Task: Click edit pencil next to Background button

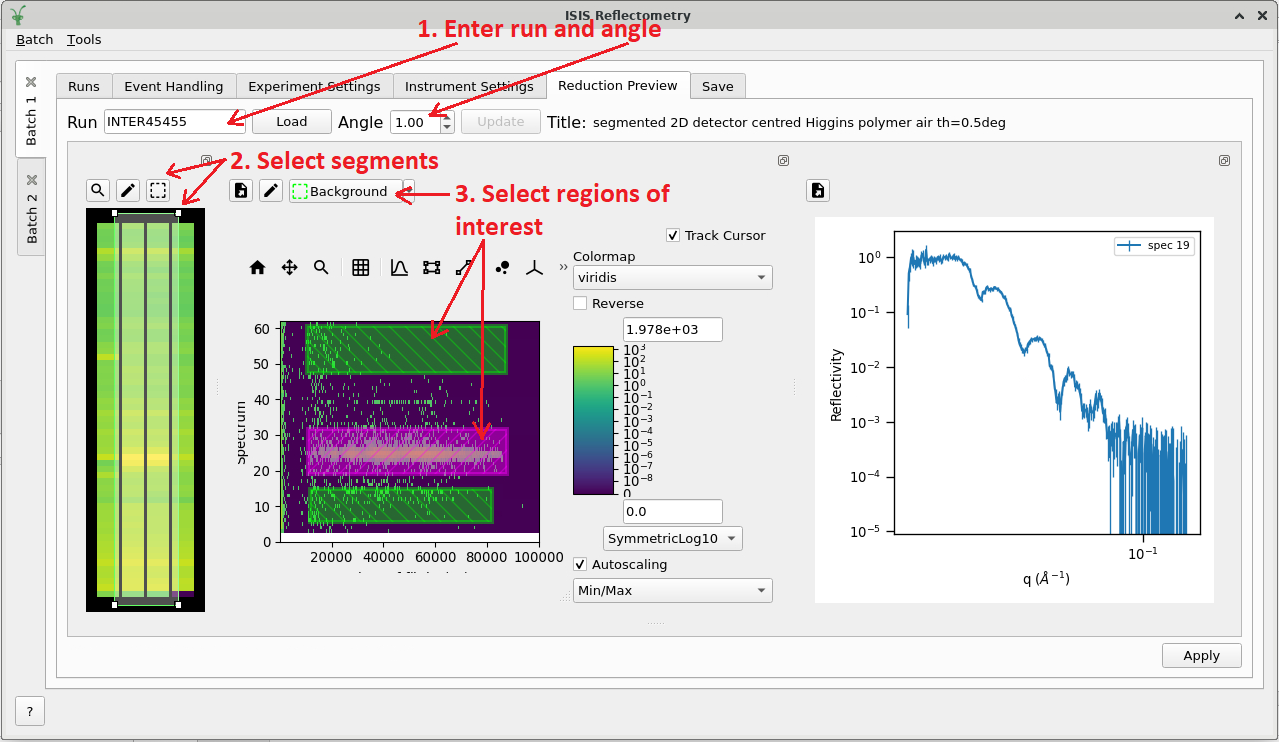Action: [x=271, y=191]
